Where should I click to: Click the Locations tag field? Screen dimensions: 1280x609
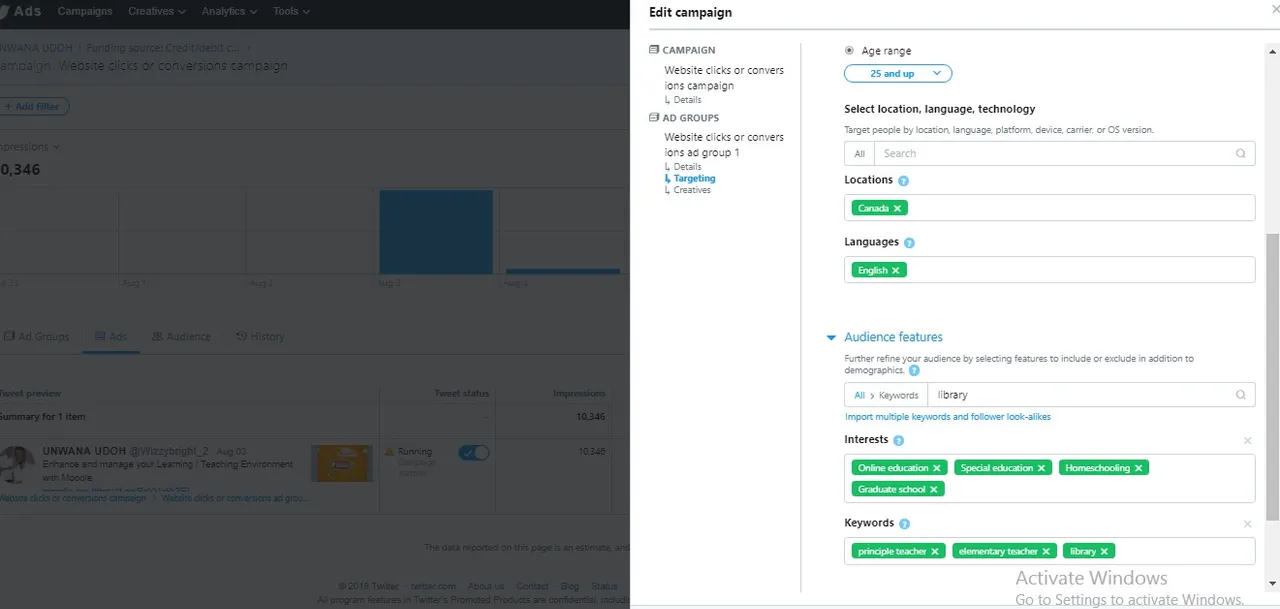[x=1049, y=208]
